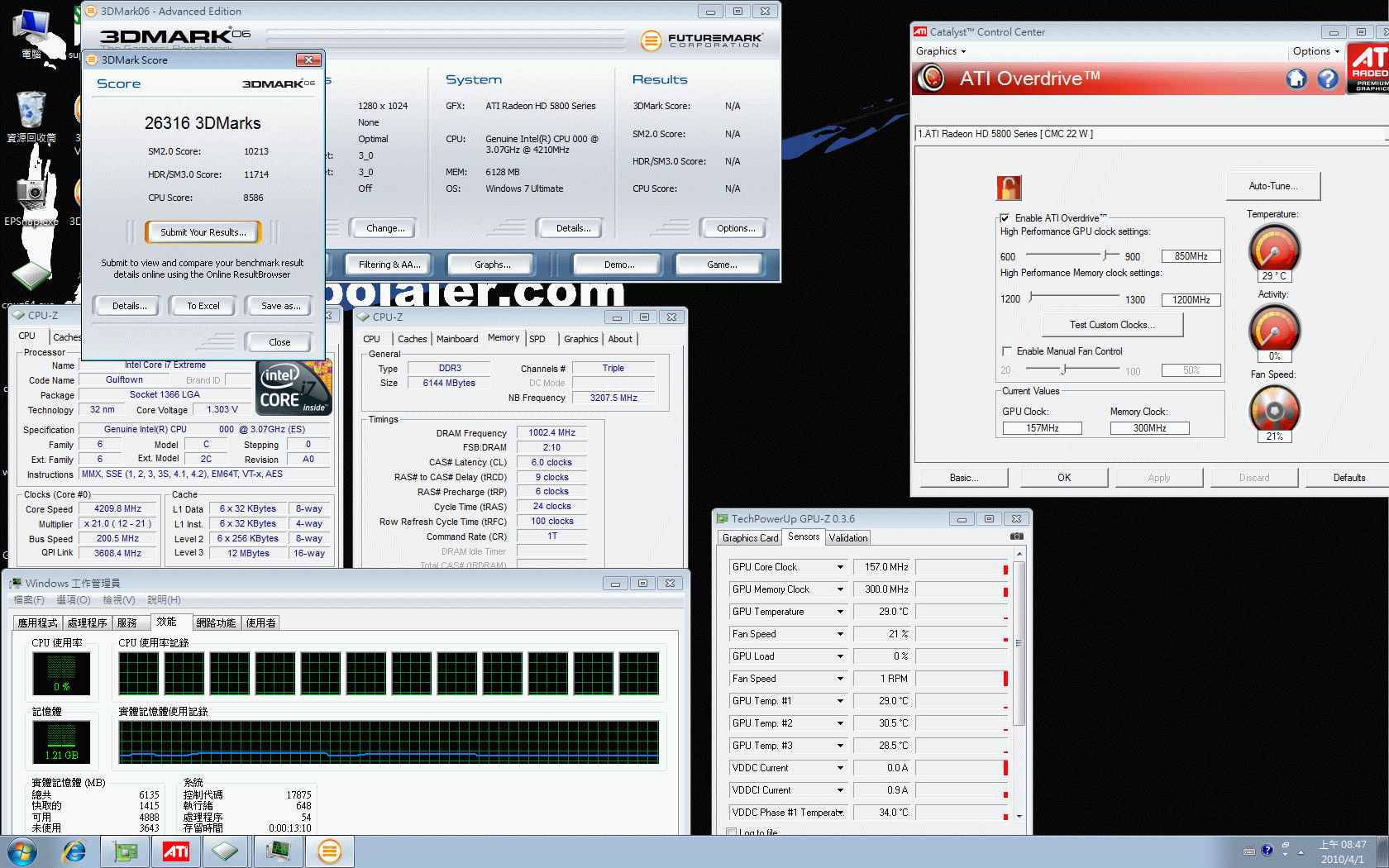The height and width of the screenshot is (868, 1389).
Task: Open the ATI Catalyst taskbar icon
Action: [176, 851]
